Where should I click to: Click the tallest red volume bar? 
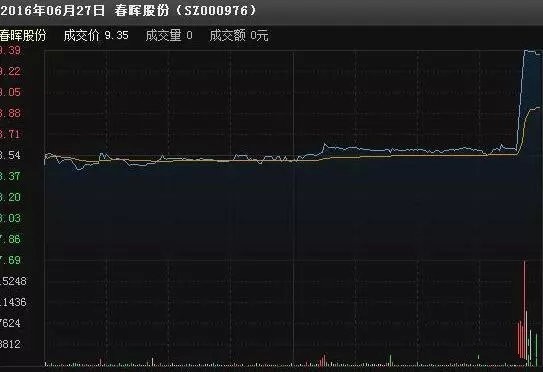(524, 313)
